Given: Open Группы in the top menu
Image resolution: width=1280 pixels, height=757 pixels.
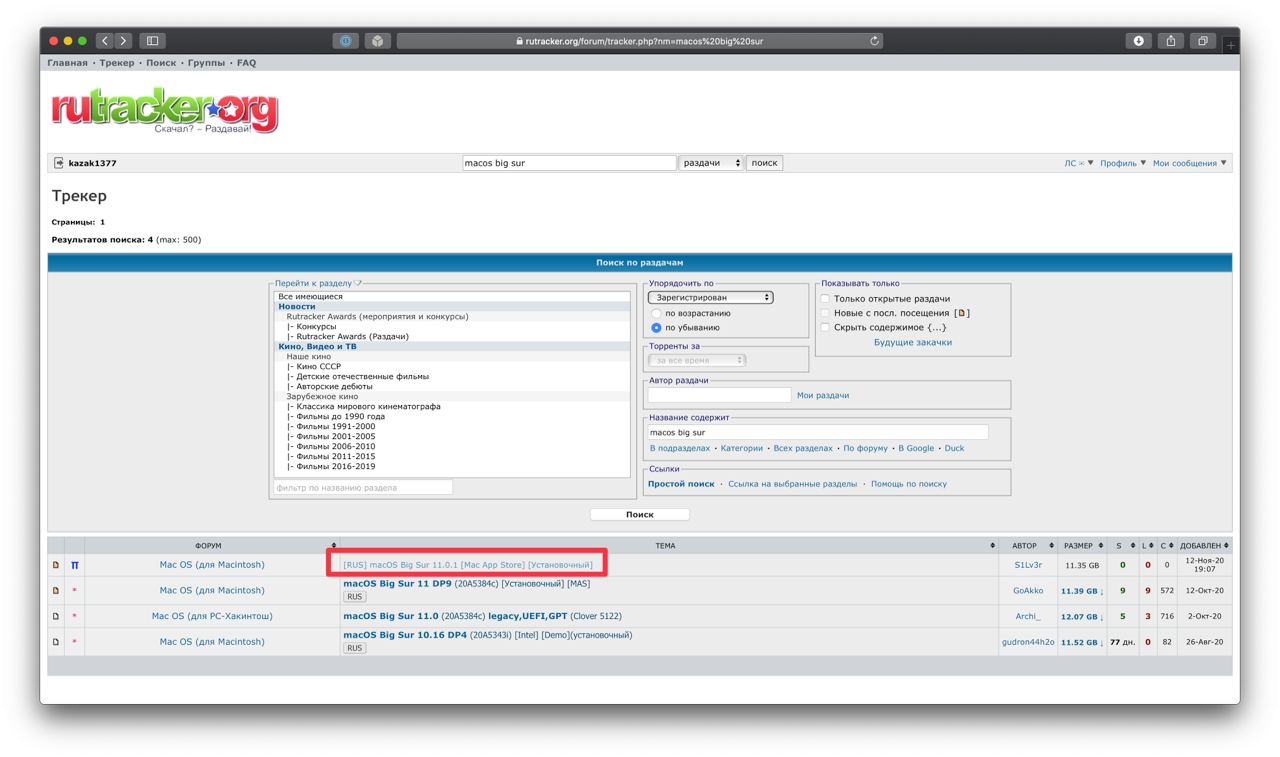Looking at the screenshot, I should [207, 63].
